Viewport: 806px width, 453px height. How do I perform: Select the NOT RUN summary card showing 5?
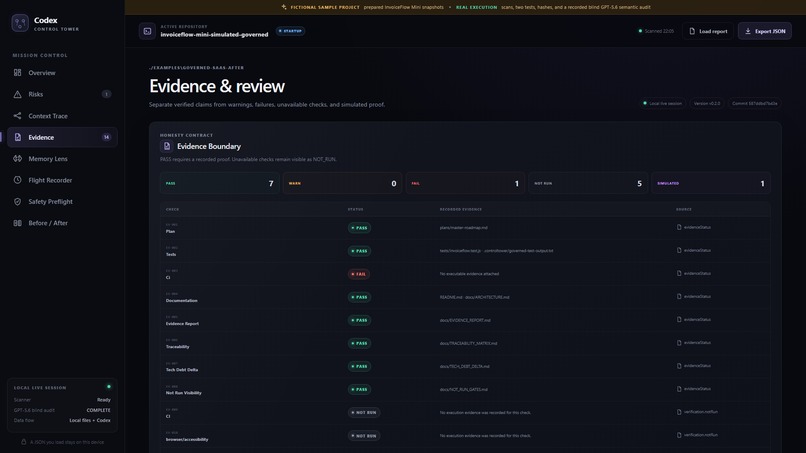click(x=588, y=184)
